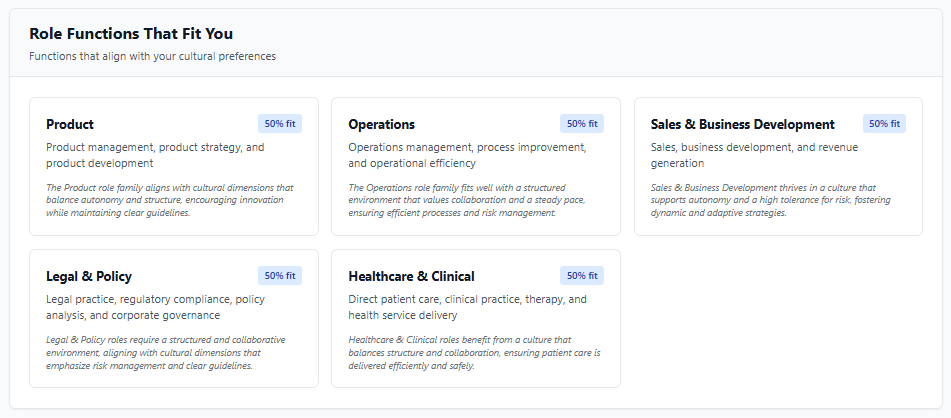Select the Operations management description text
The height and width of the screenshot is (418, 951).
[467, 155]
